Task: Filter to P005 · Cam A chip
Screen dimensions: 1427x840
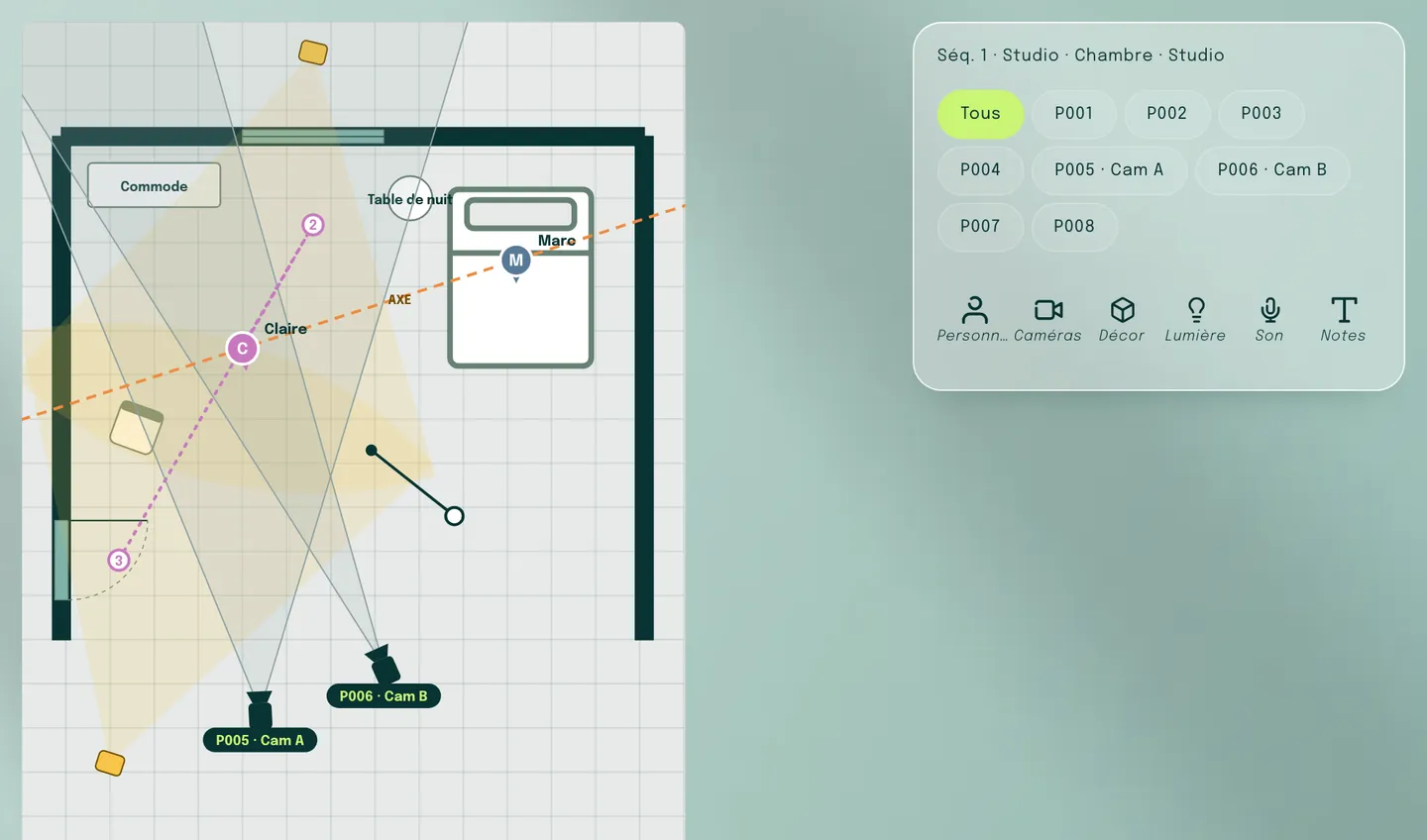Action: [x=1109, y=169]
